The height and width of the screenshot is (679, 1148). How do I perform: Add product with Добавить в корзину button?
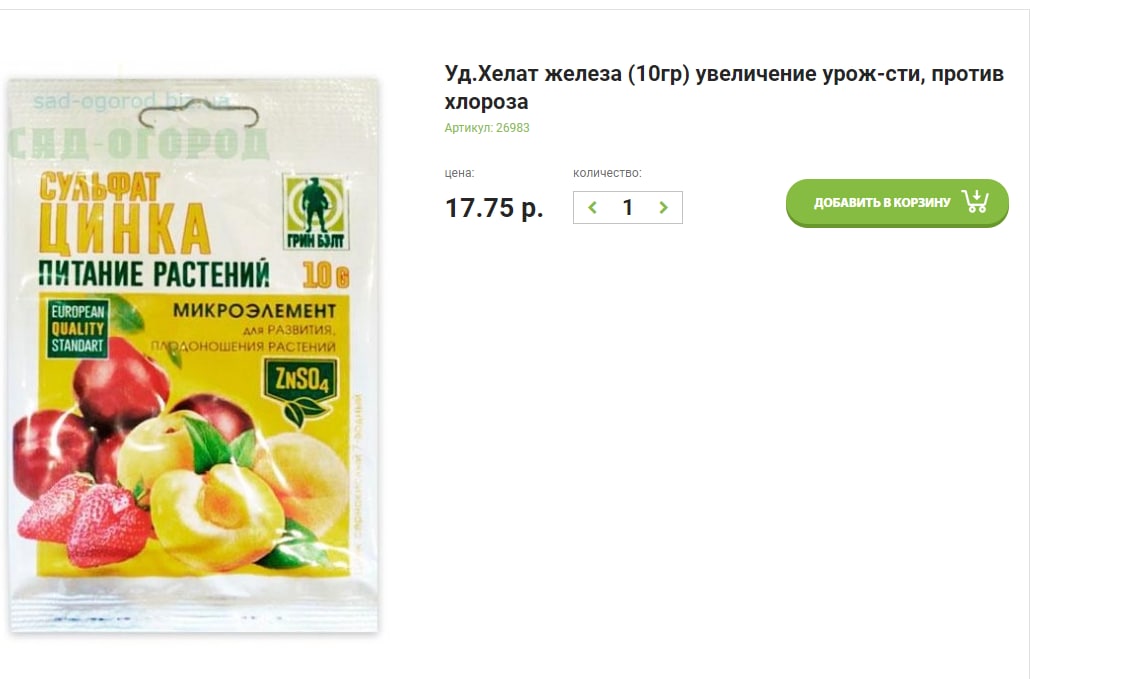pyautogui.click(x=897, y=203)
